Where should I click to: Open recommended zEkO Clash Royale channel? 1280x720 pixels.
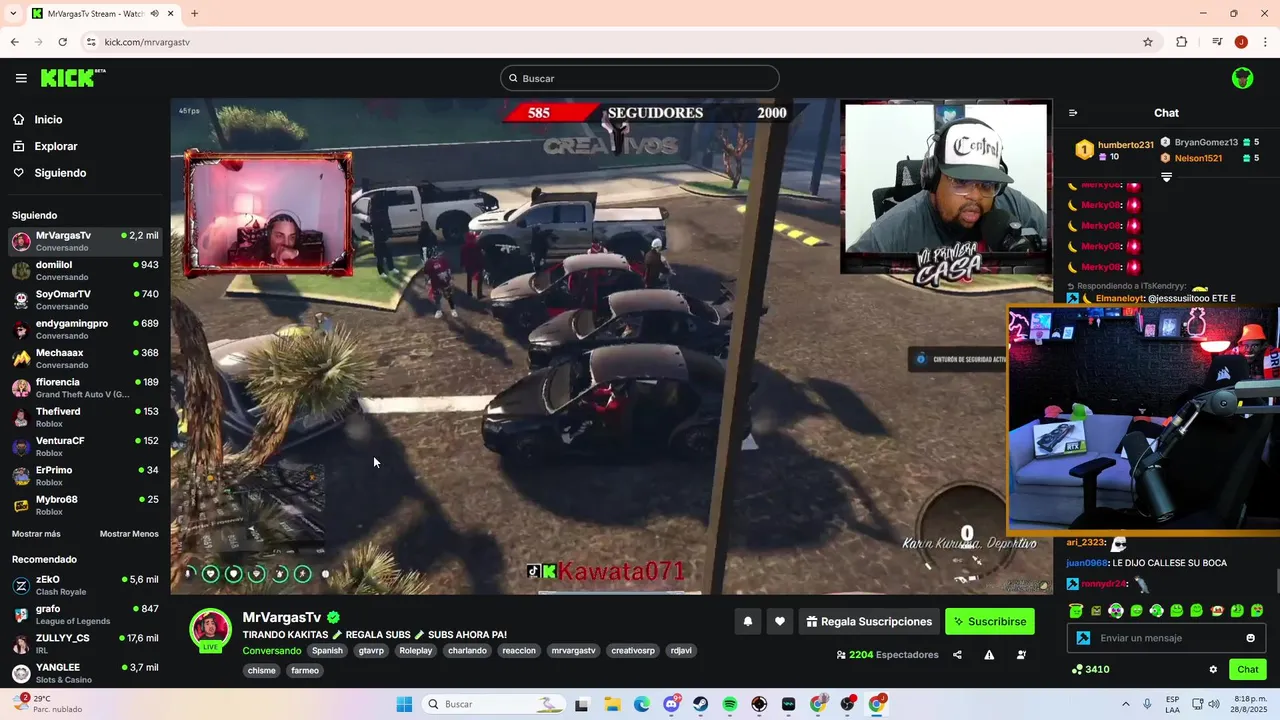click(x=85, y=585)
